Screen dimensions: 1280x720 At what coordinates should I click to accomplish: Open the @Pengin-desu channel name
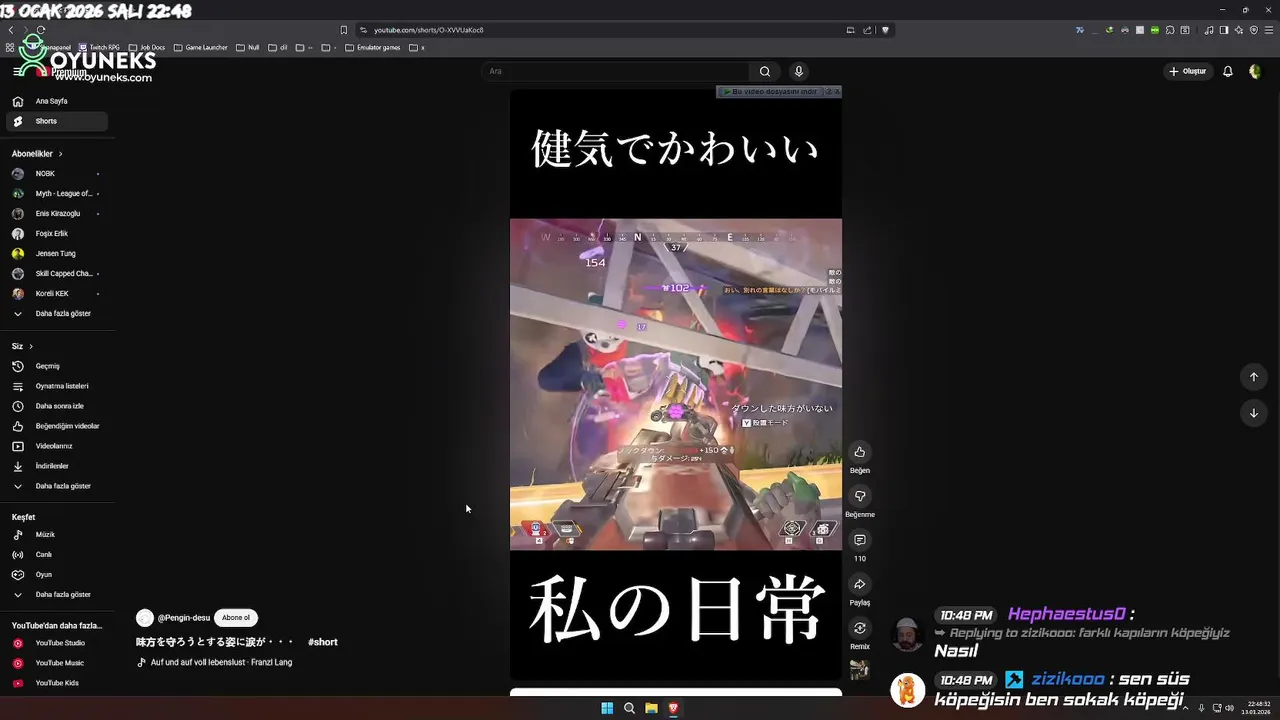pyautogui.click(x=184, y=618)
